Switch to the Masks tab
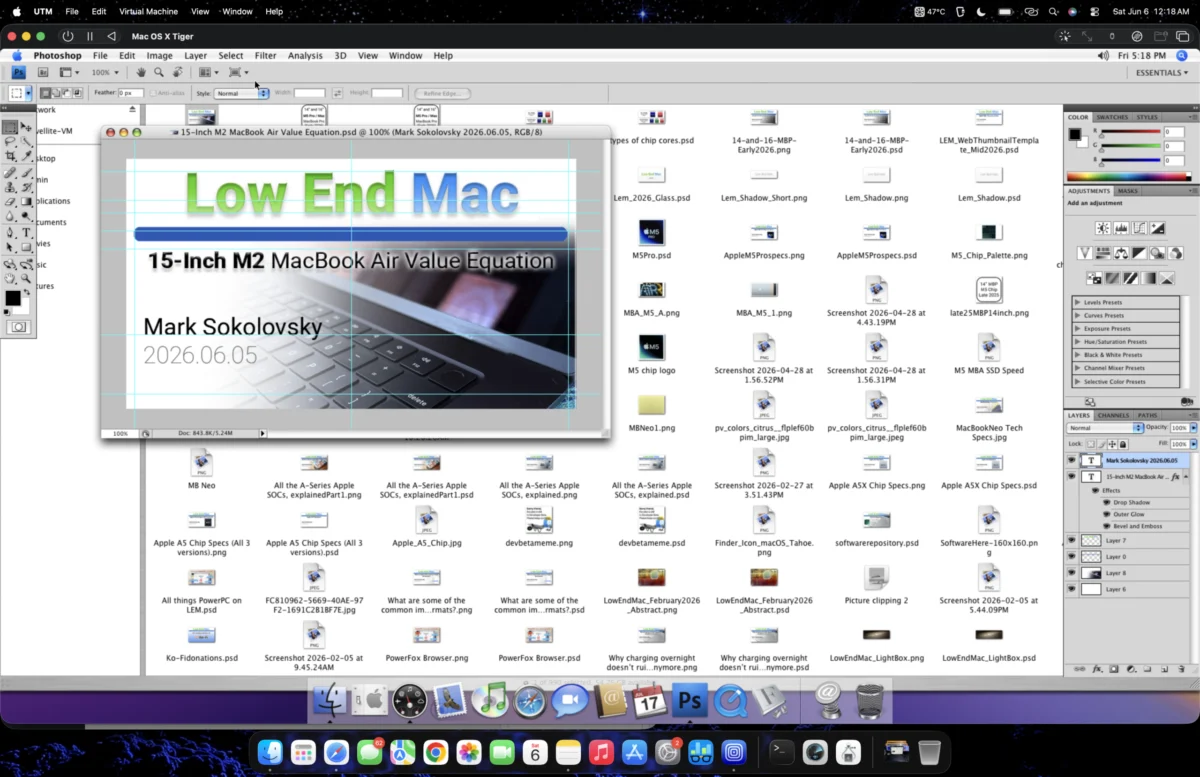This screenshot has height=777, width=1200. coord(1128,191)
